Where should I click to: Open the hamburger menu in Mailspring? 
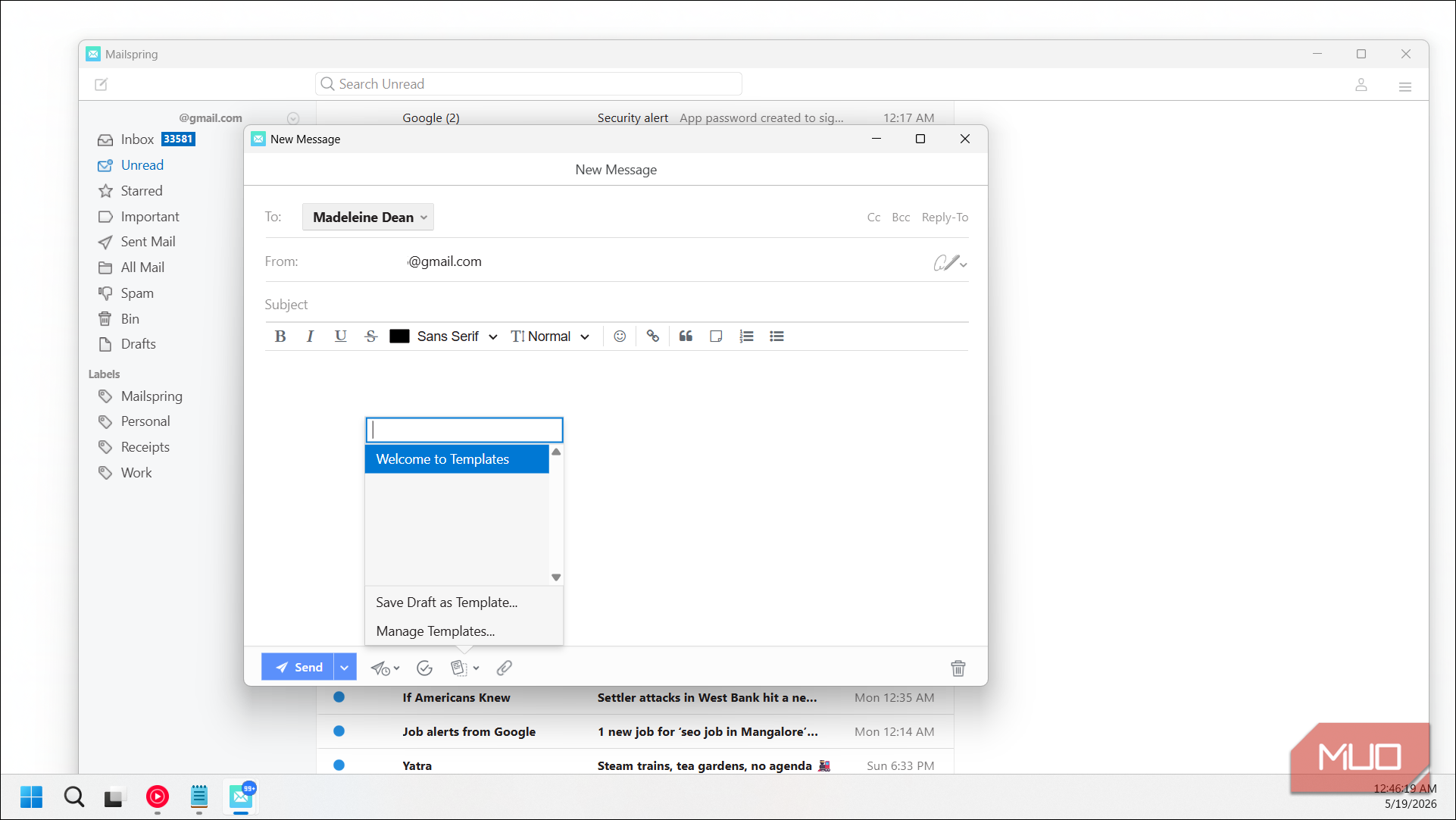pos(1405,86)
